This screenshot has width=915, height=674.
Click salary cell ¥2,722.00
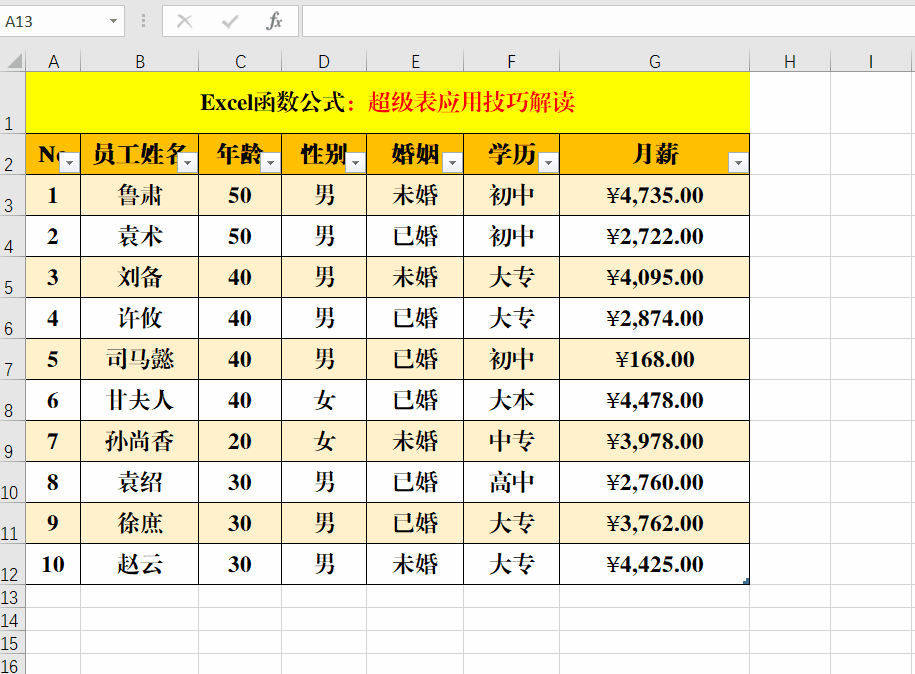point(655,236)
